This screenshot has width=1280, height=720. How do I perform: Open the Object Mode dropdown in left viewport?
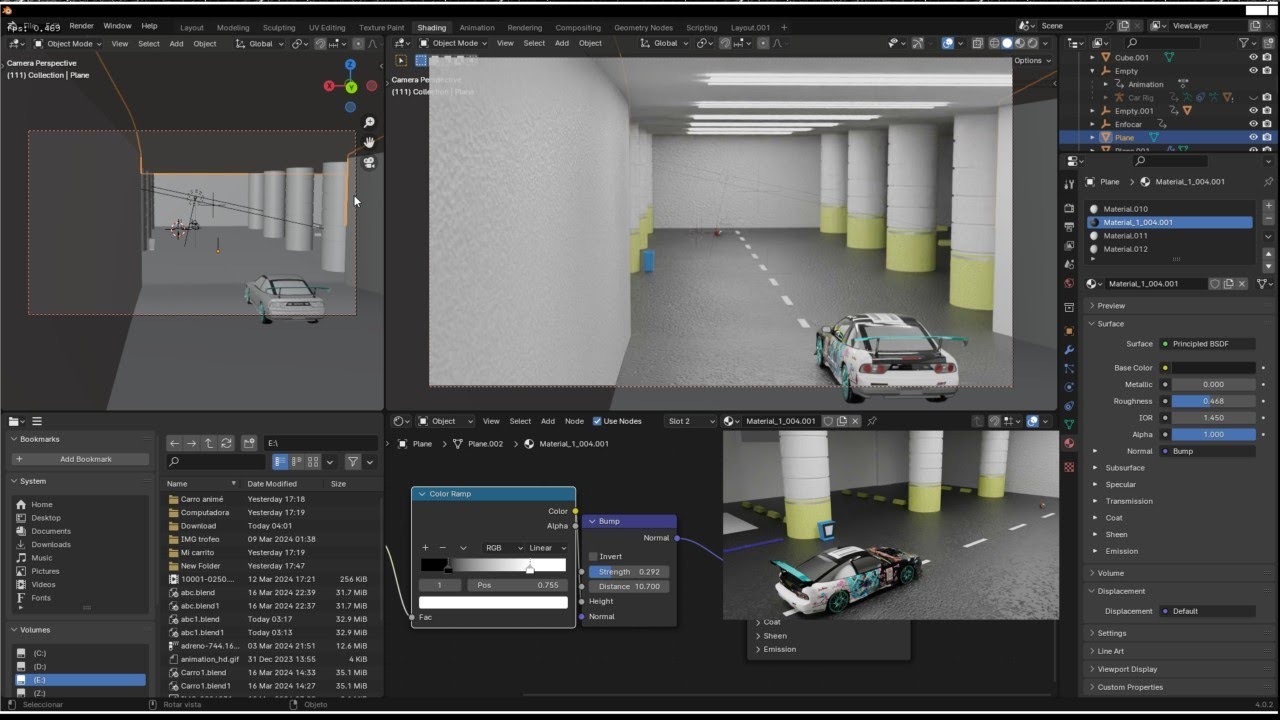click(x=67, y=44)
